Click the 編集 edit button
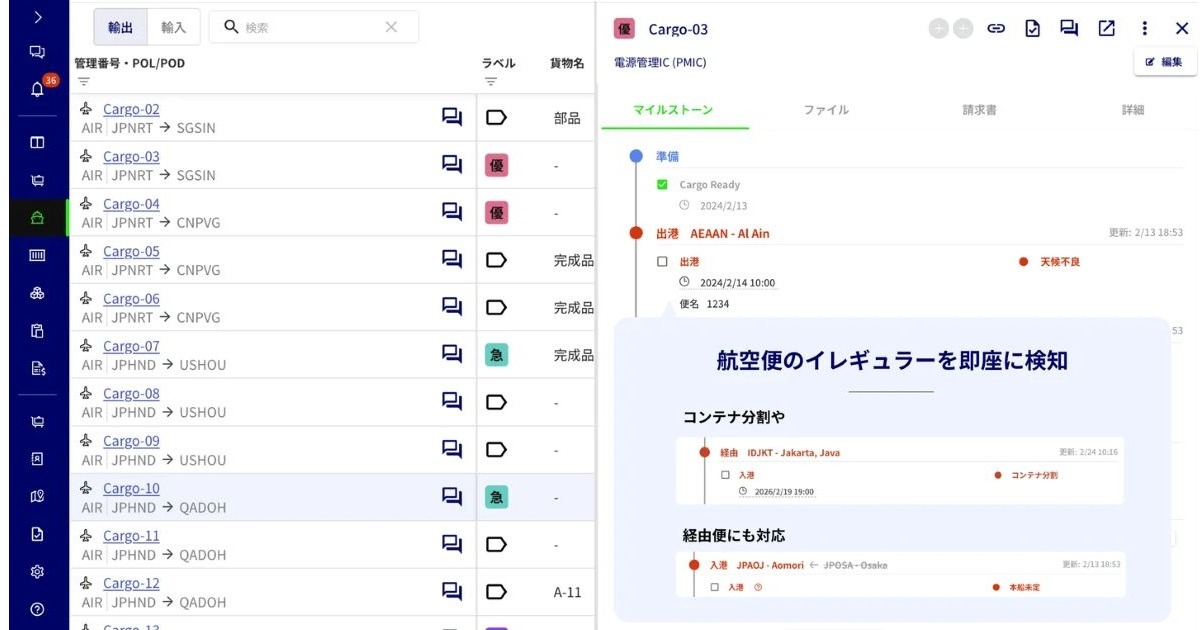The height and width of the screenshot is (630, 1200). (1164, 62)
